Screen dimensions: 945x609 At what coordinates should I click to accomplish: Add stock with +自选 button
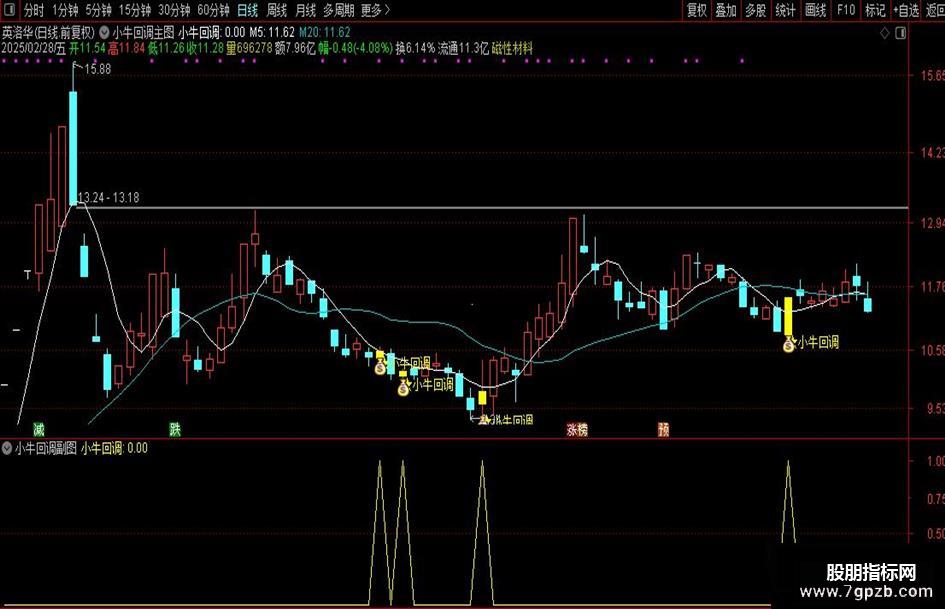[x=906, y=10]
